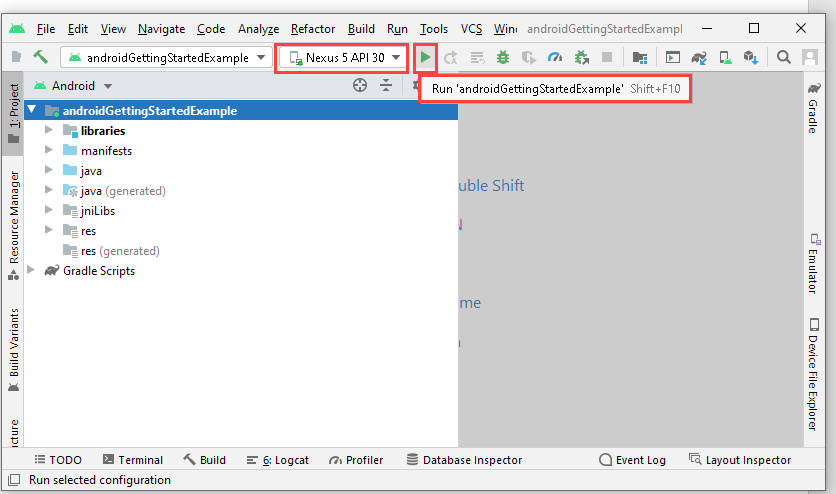Open the Gradle side panel tab
Image resolution: width=836 pixels, height=494 pixels.
click(x=813, y=108)
